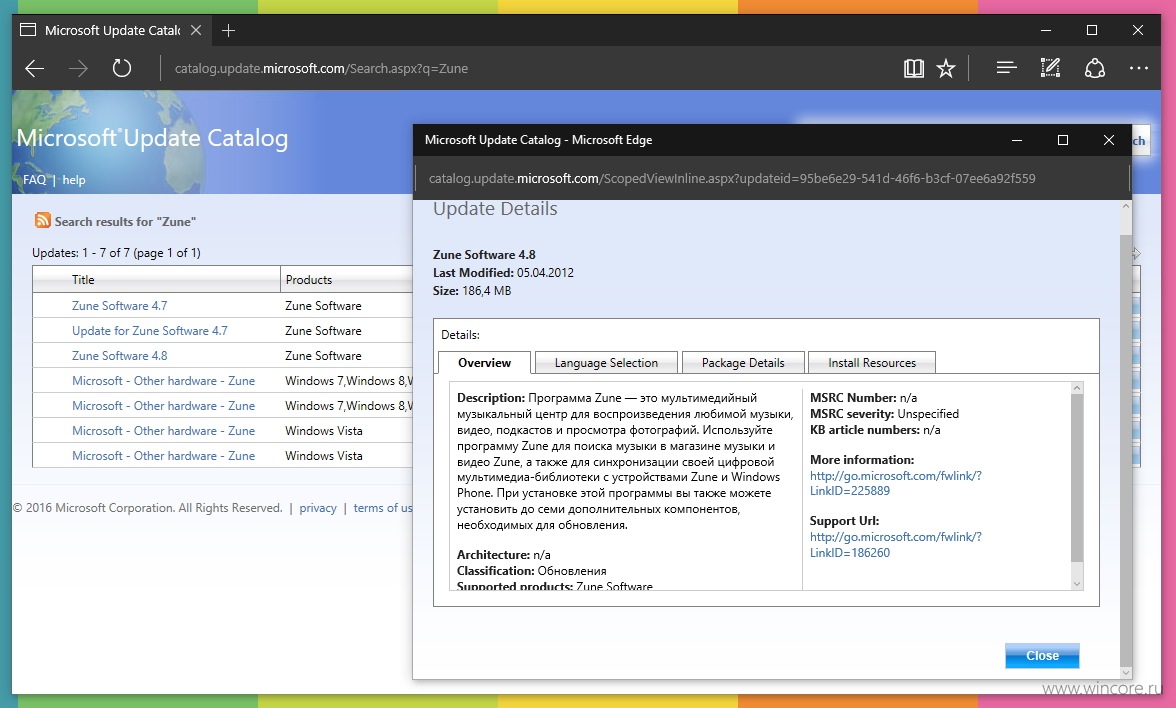Click popup window scrollbar down arrow
The height and width of the screenshot is (708, 1176).
[1126, 673]
